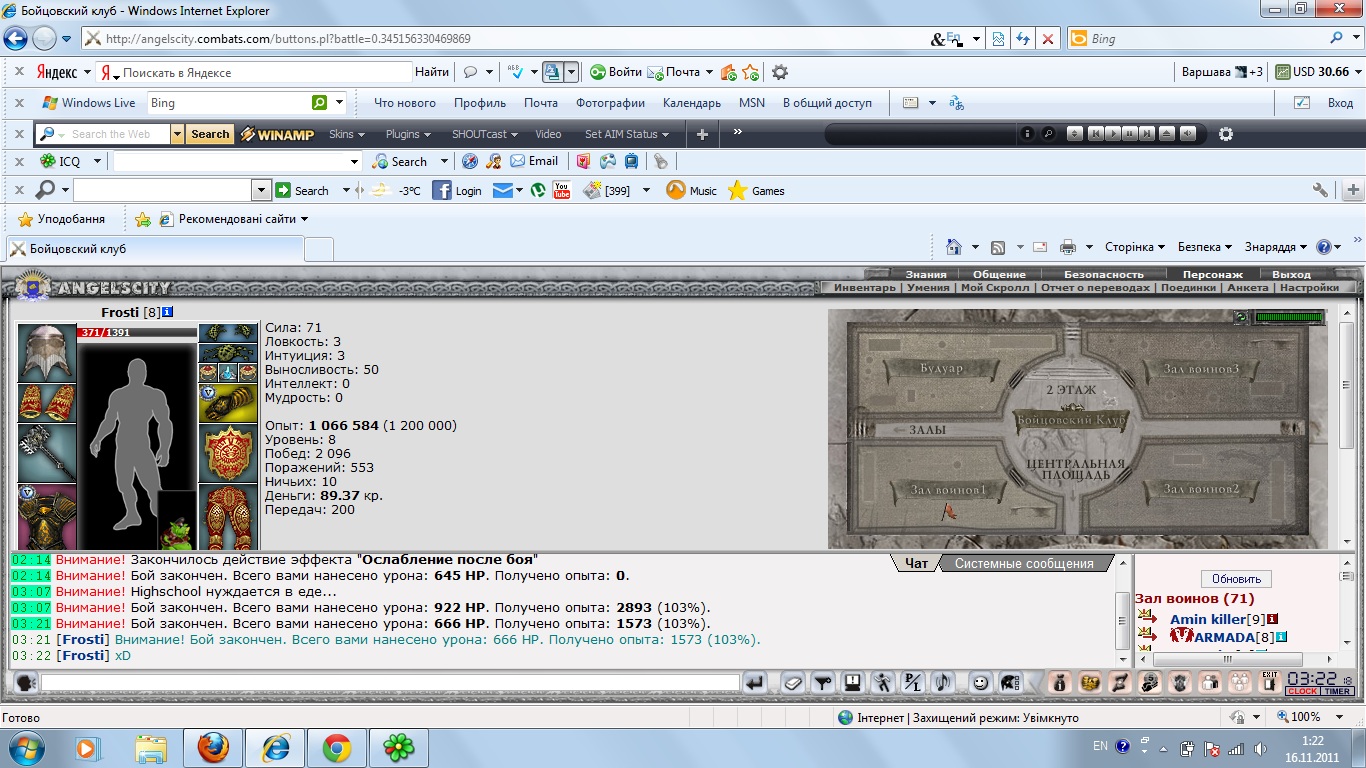
Task: Click Amin killer in player list
Action: click(1208, 619)
